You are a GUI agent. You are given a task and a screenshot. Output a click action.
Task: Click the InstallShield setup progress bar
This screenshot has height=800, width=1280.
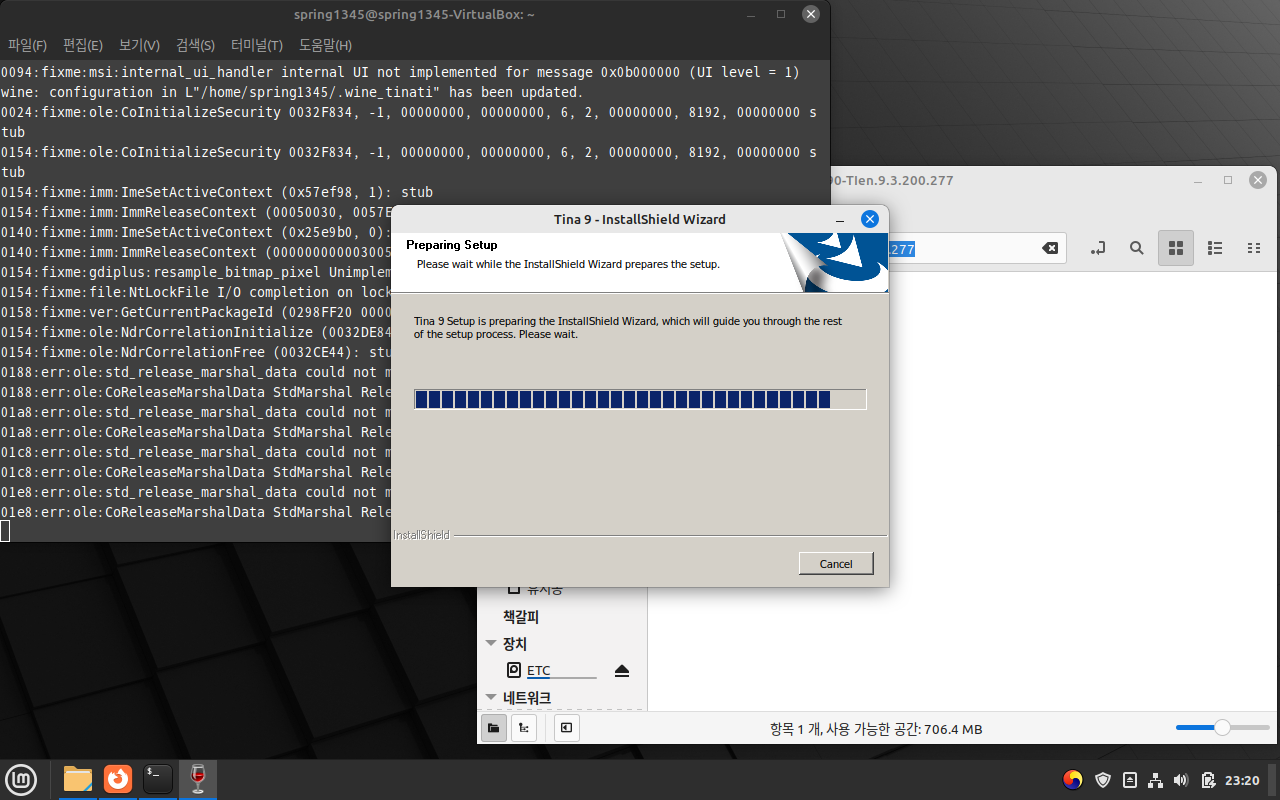pyautogui.click(x=640, y=400)
